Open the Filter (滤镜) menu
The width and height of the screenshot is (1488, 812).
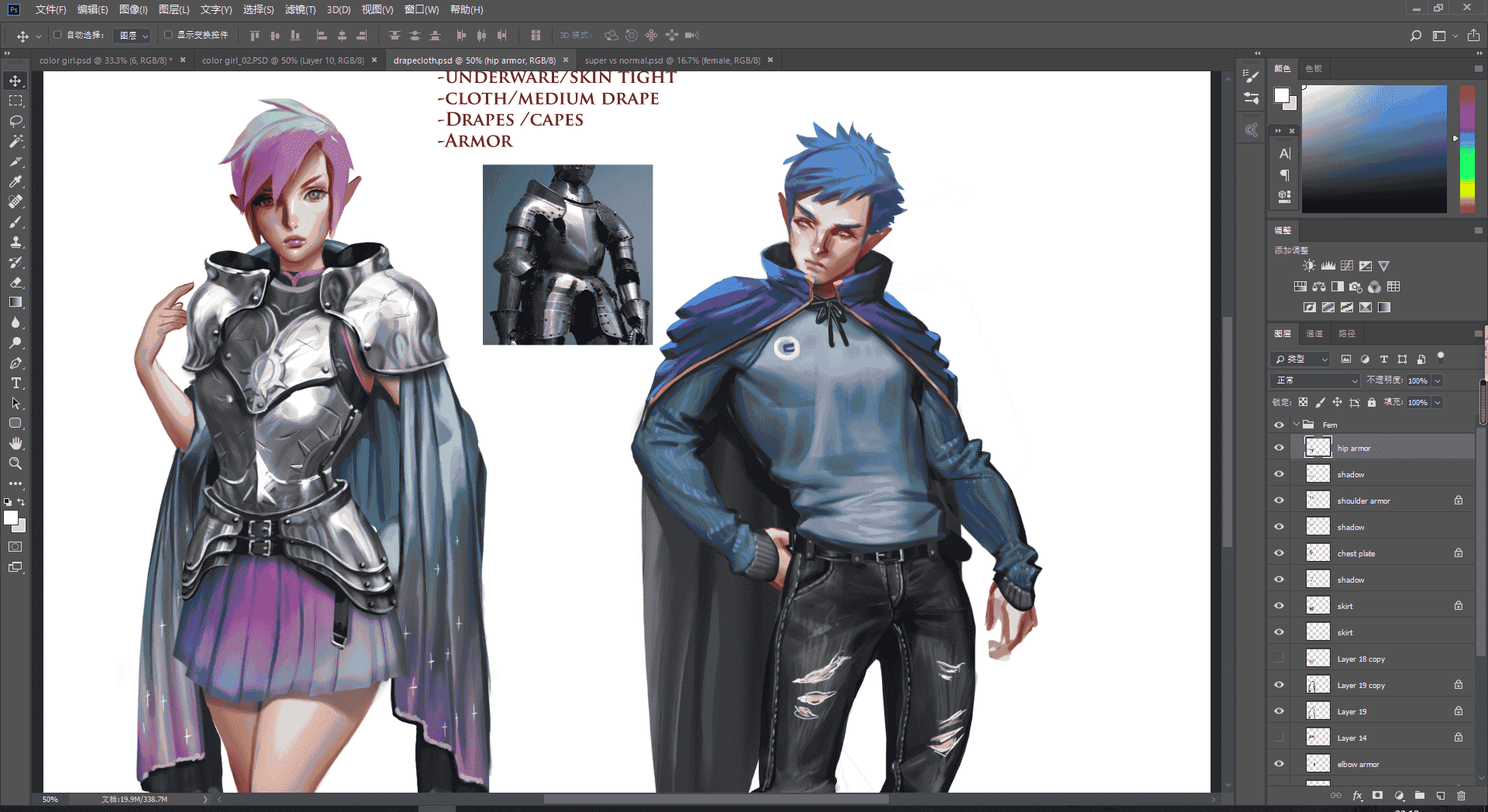click(300, 9)
